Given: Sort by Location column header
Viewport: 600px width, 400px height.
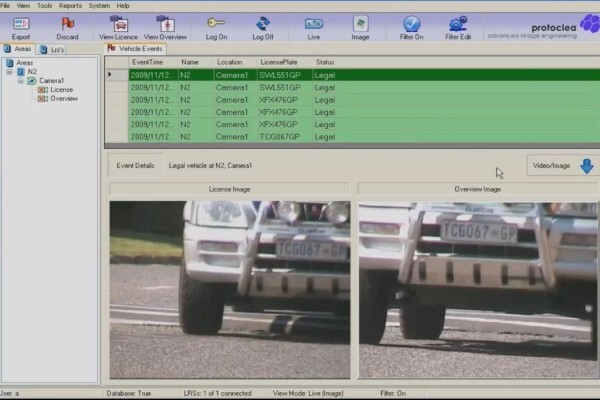Looking at the screenshot, I should (x=235, y=62).
